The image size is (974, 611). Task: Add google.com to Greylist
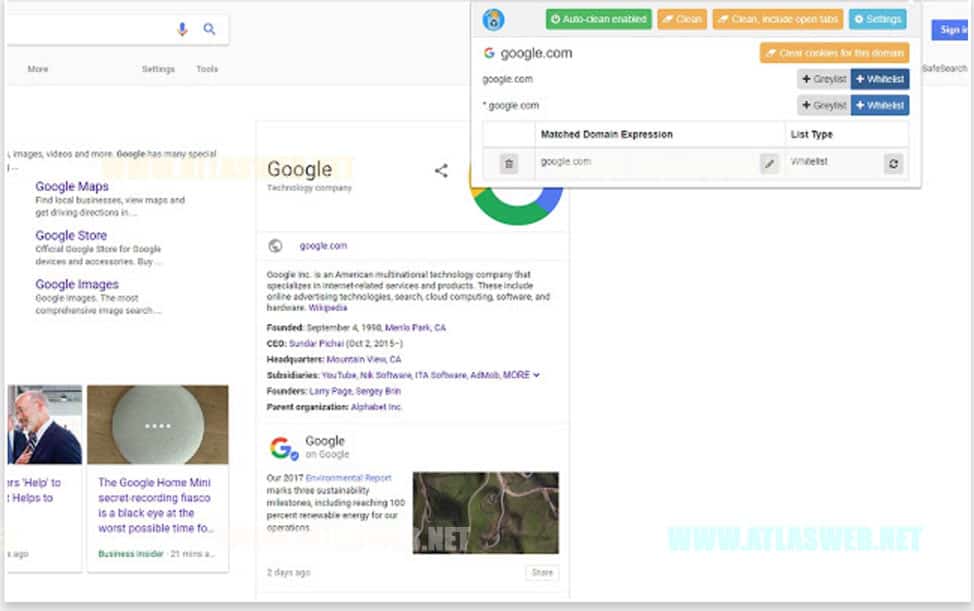824,79
